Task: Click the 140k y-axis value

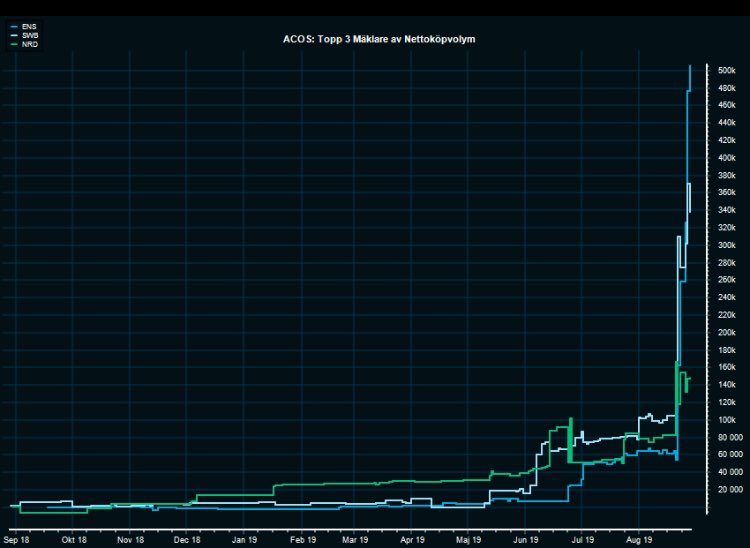Action: coord(727,384)
